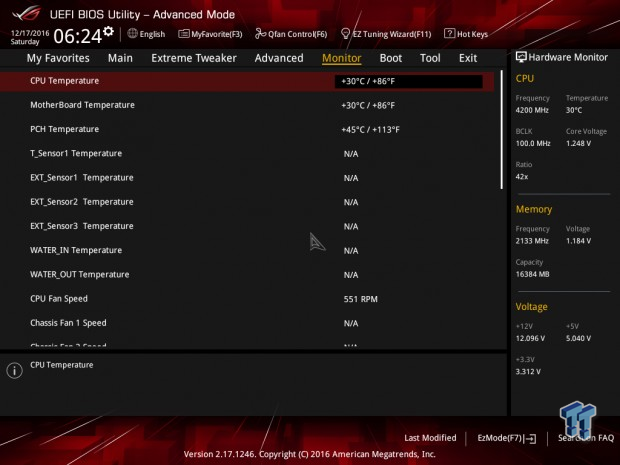
Task: Click the 551 RPM fan speed value
Action: 360,299
